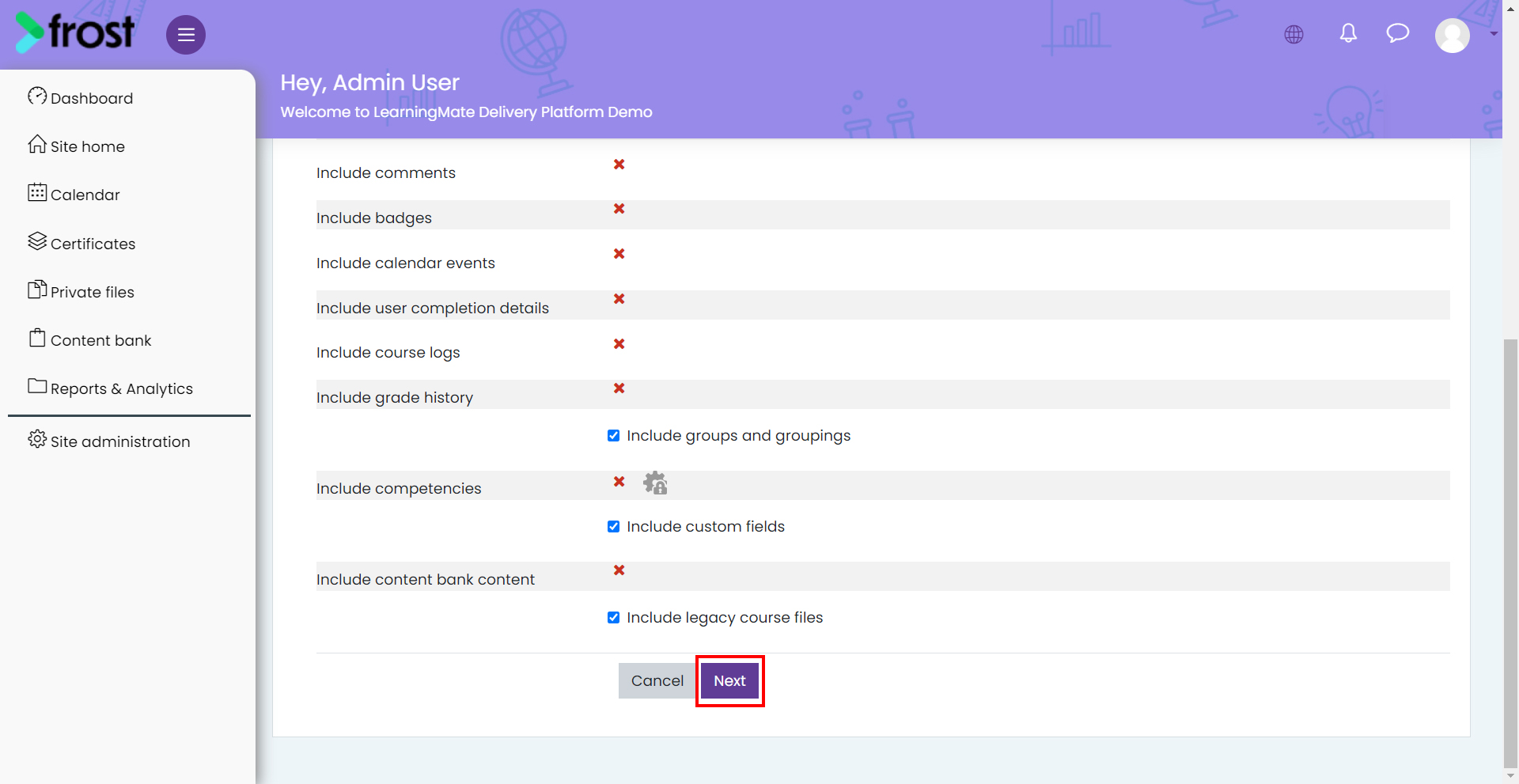Click the vertical page scrollbar

pyautogui.click(x=1510, y=554)
